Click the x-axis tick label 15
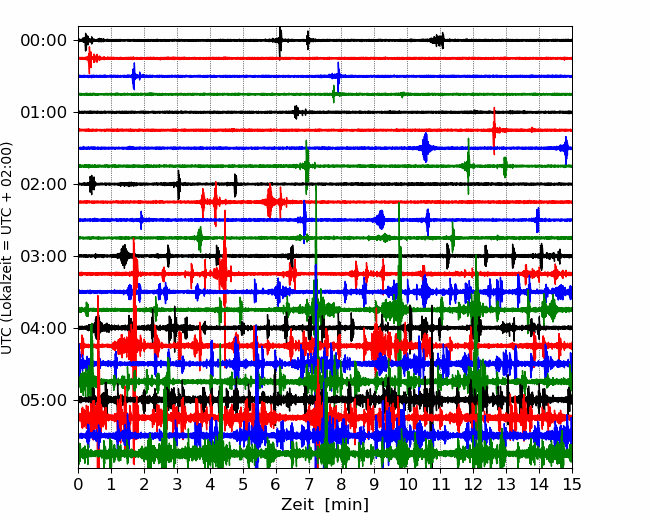 (572, 484)
